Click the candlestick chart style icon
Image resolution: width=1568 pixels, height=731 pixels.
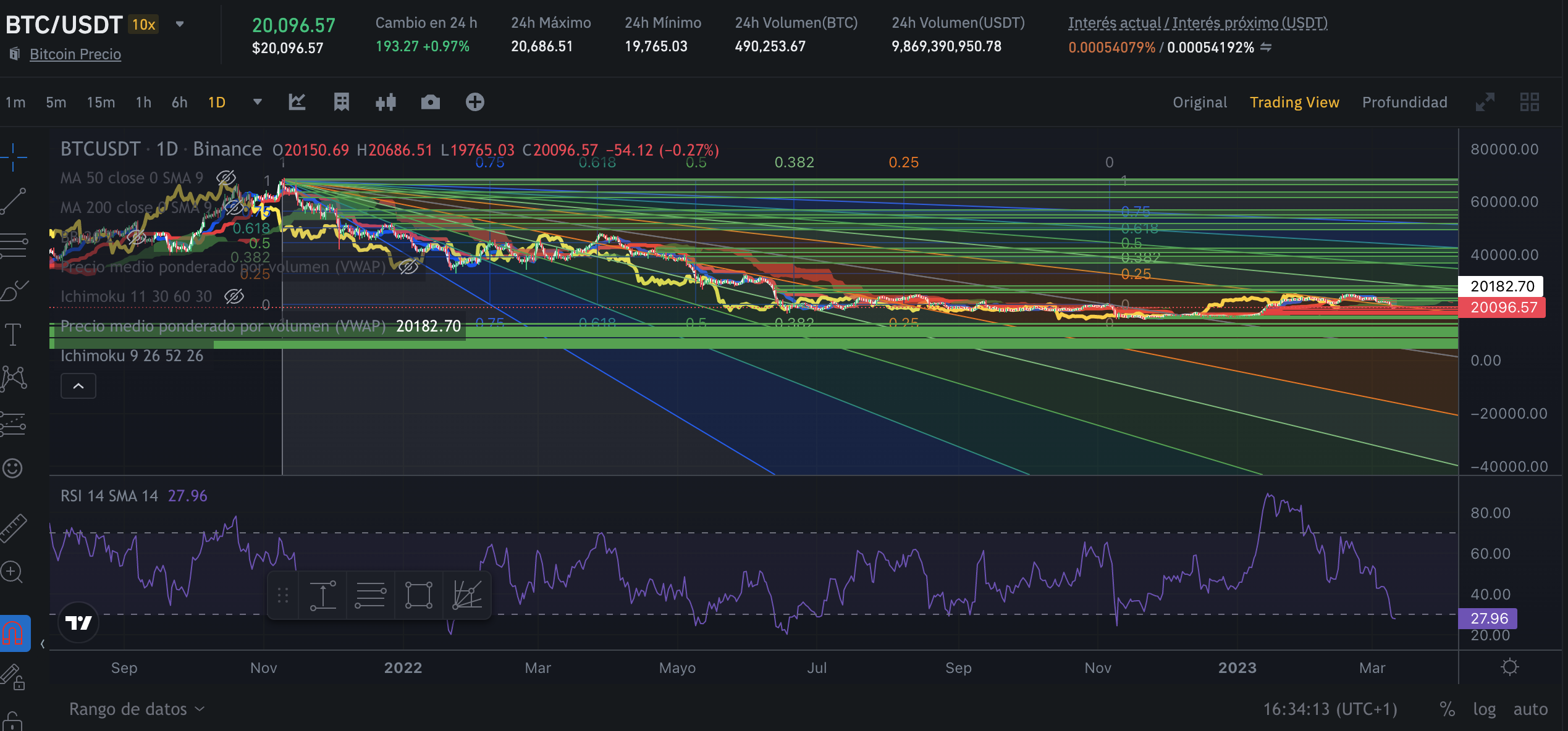[x=386, y=102]
